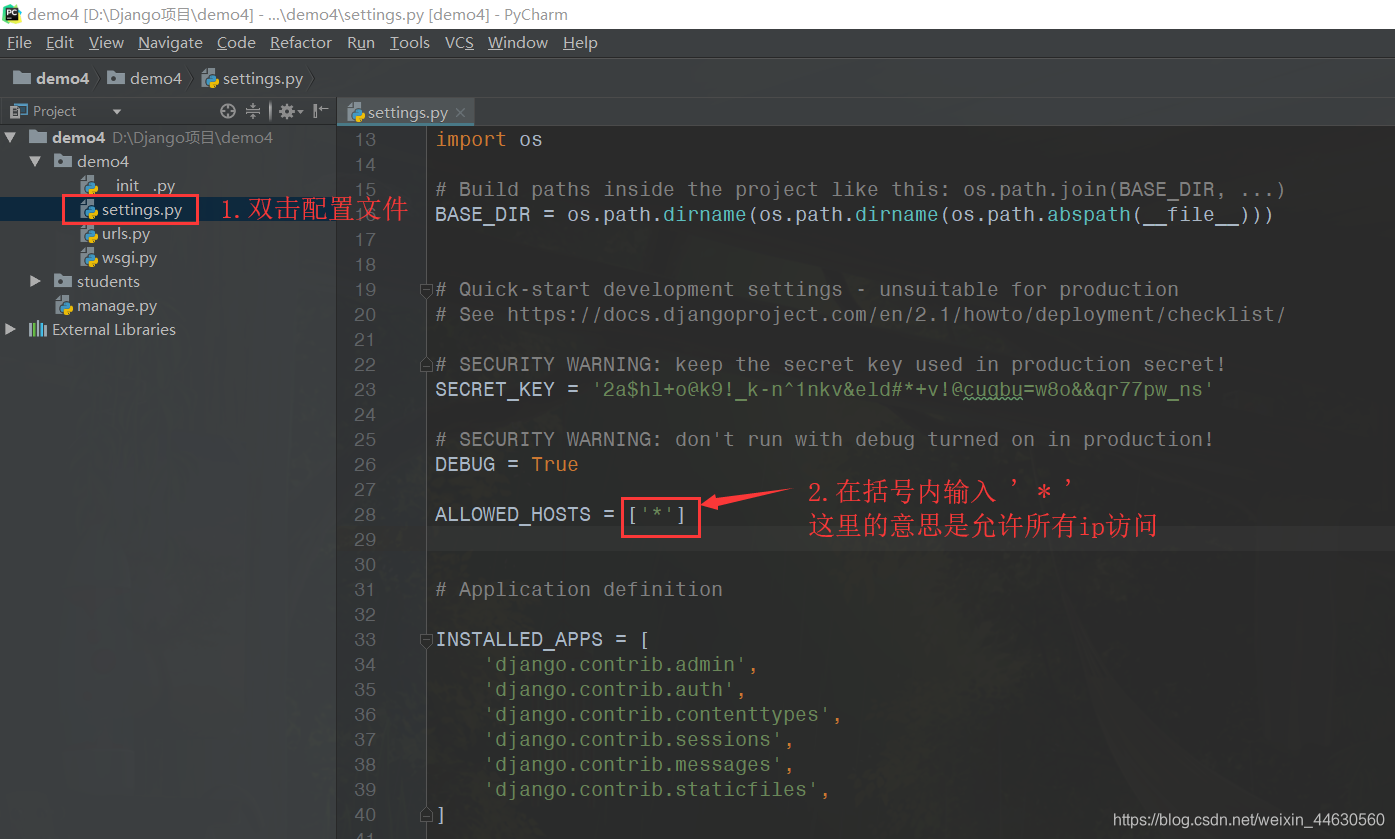The width and height of the screenshot is (1395, 839).
Task: Click root demo4 breadcrumb
Action: point(51,78)
